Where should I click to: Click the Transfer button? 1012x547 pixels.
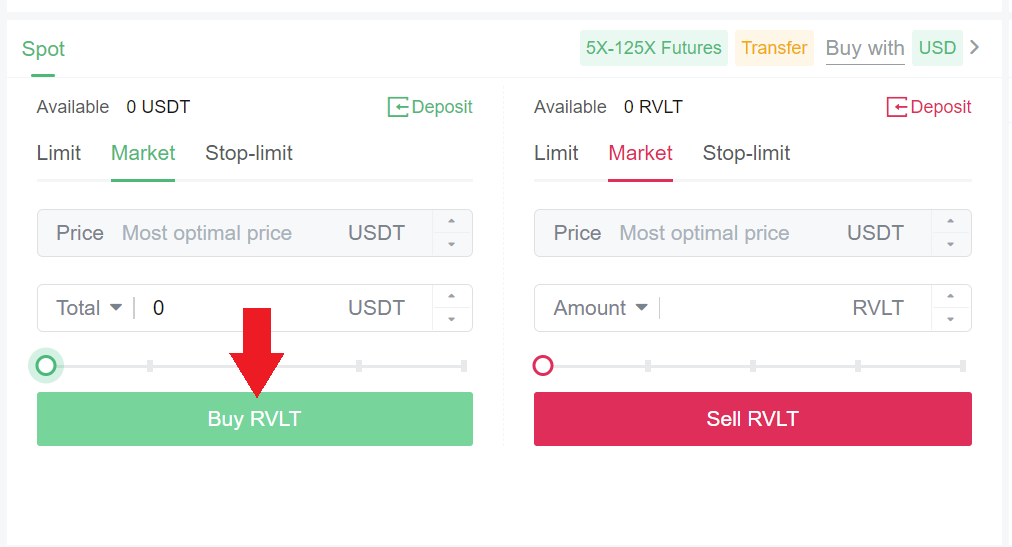tap(774, 48)
